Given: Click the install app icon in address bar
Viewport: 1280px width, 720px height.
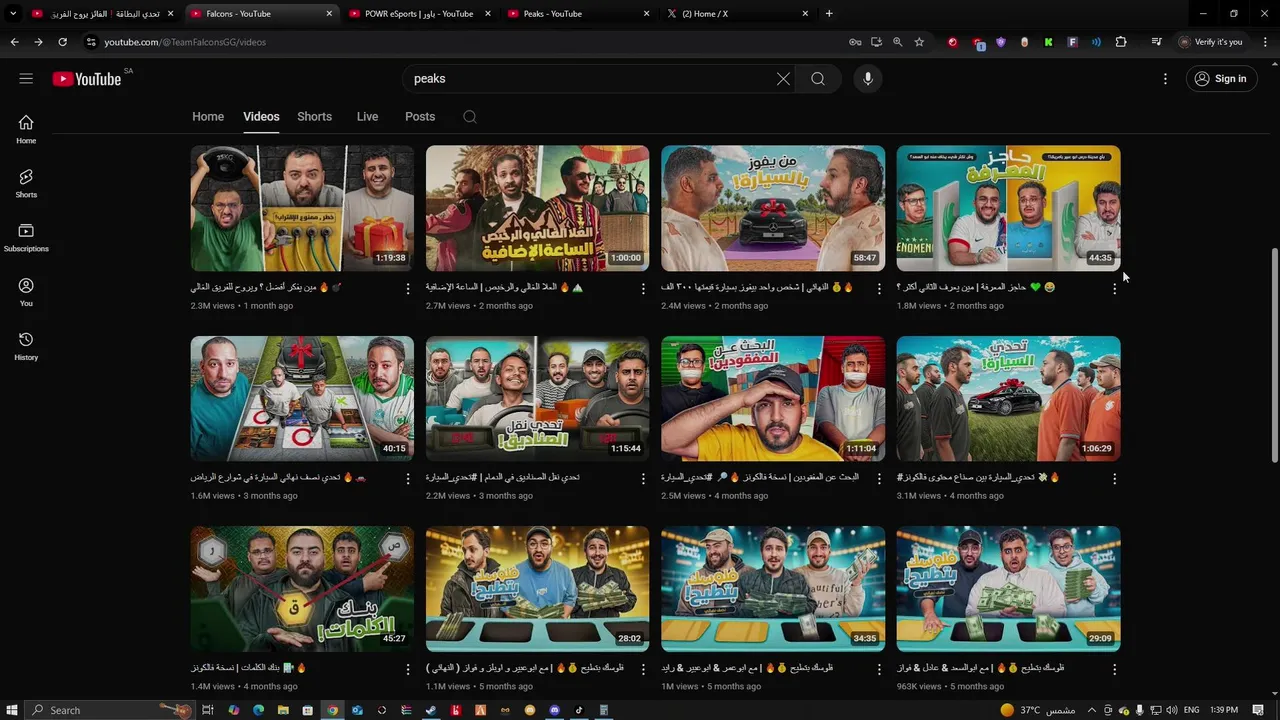Looking at the screenshot, I should coord(876,42).
